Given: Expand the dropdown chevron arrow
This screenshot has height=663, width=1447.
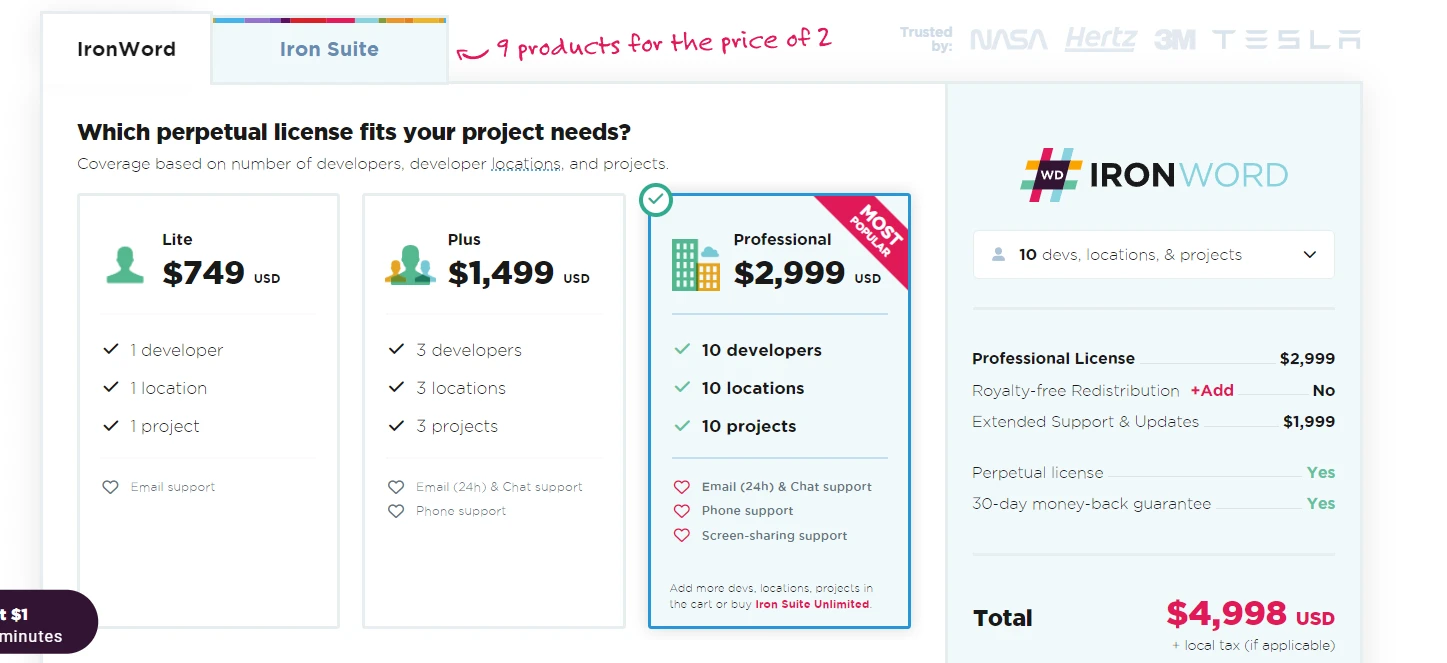Looking at the screenshot, I should coord(1310,255).
